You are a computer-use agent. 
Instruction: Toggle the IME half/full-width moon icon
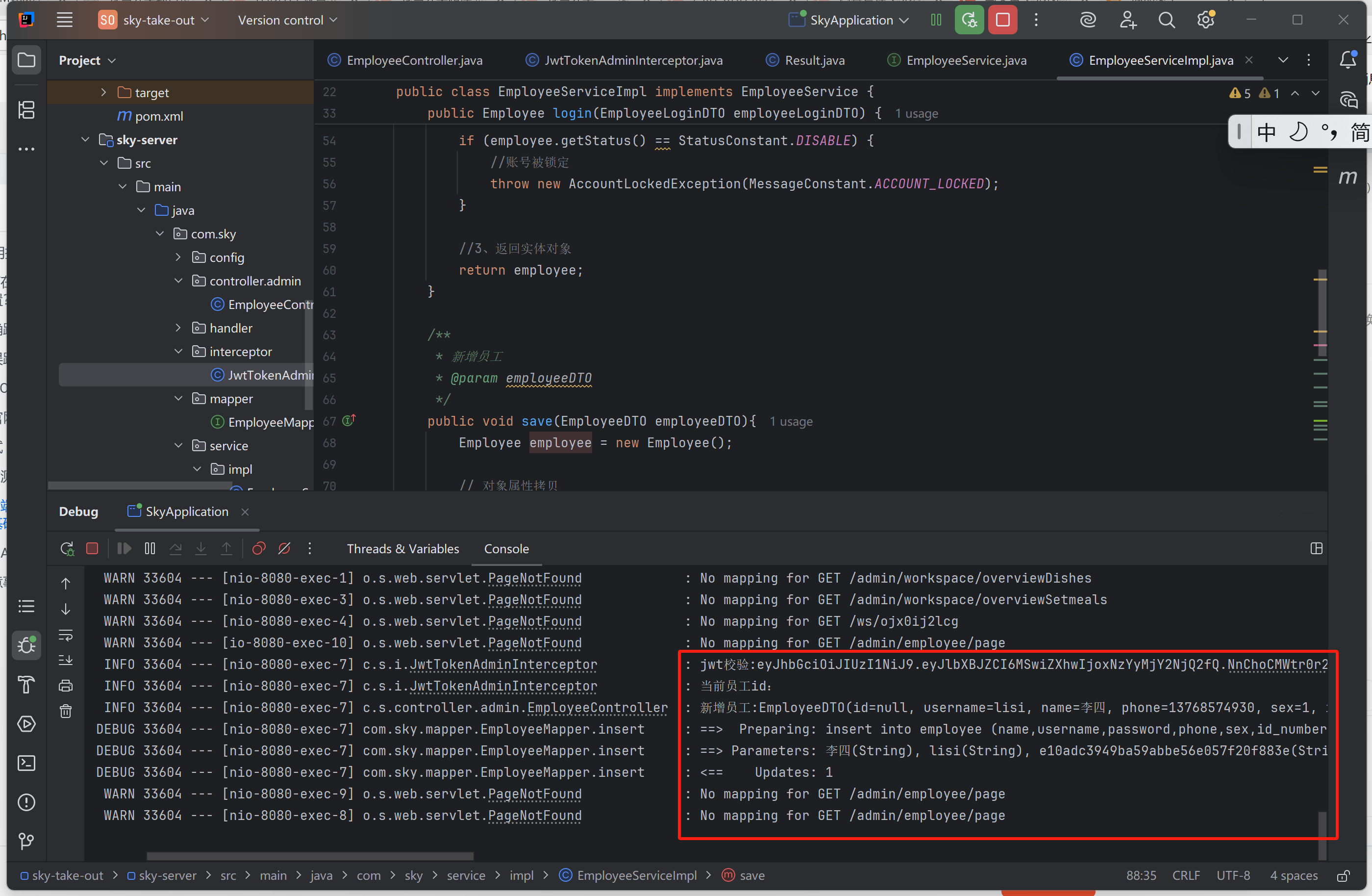click(1297, 132)
